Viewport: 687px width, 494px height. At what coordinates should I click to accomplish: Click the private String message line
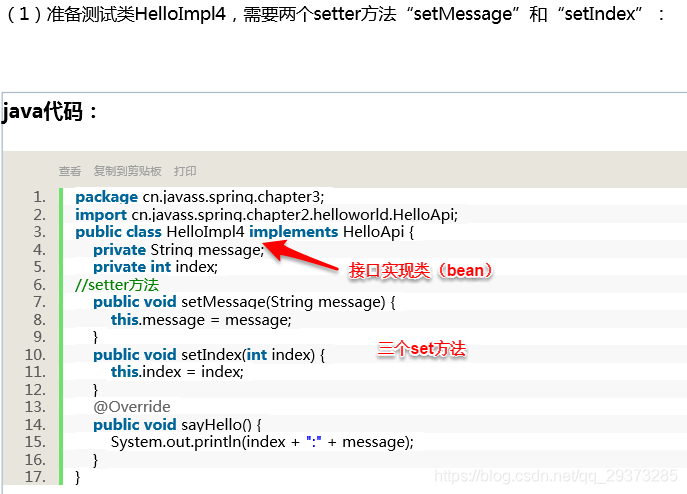point(179,250)
